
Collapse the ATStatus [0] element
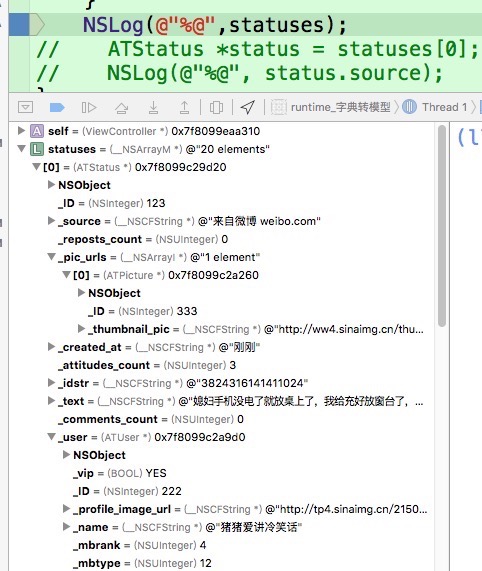pos(36,166)
